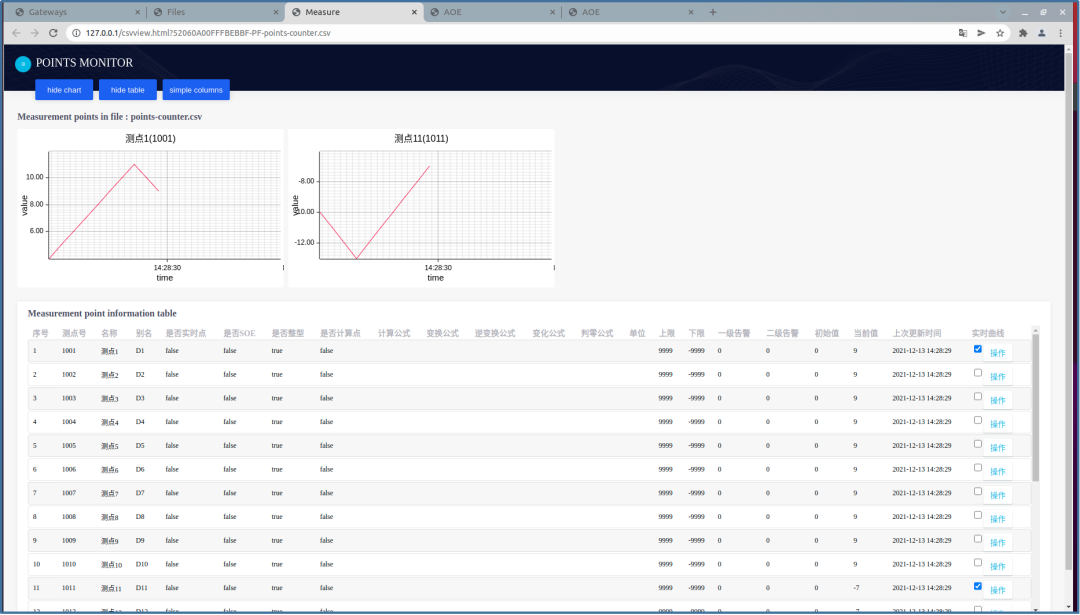Click the 实时曲线 column header
Screen dimensions: 1080x615
988,333
